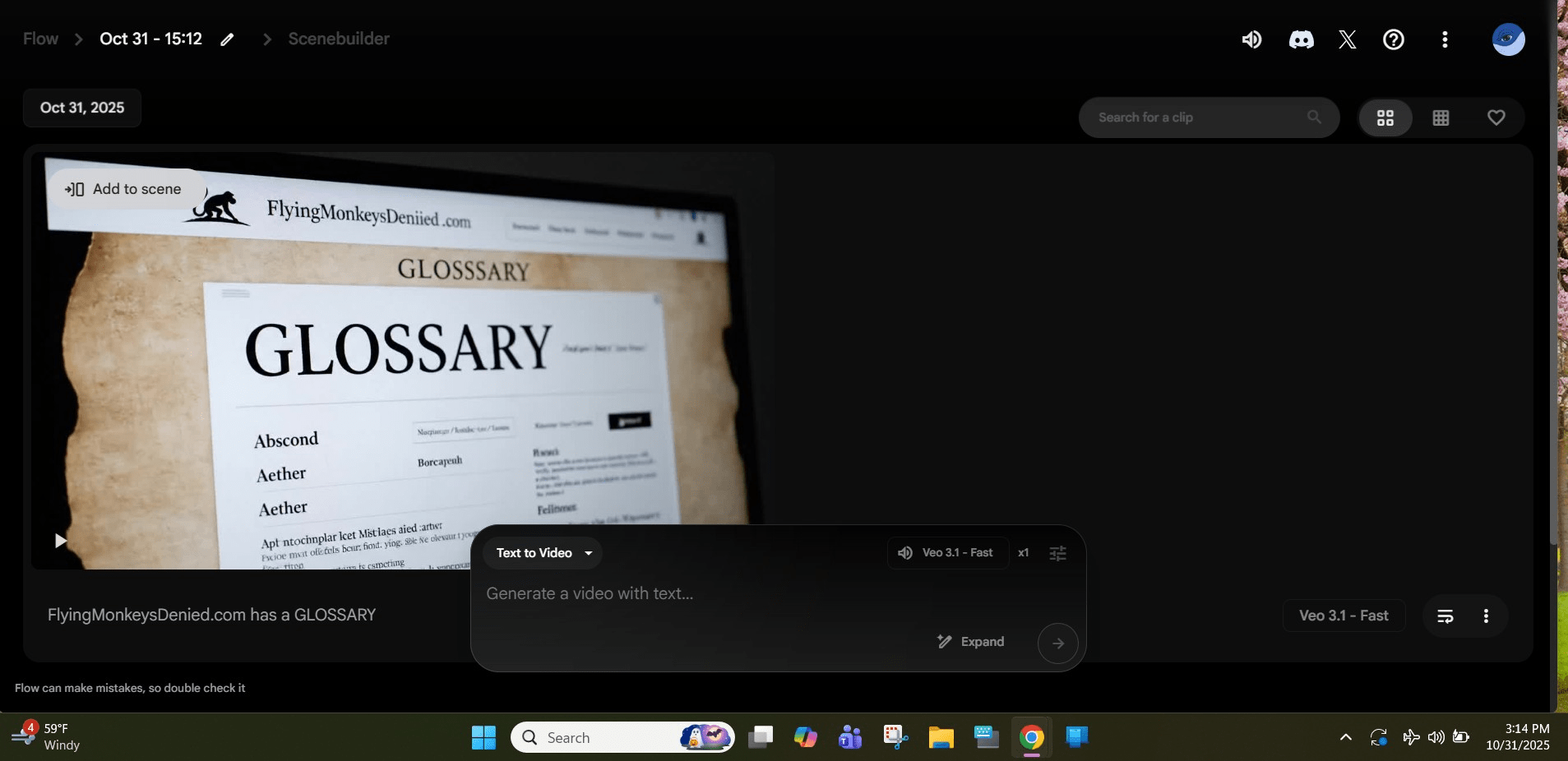Toggle the speaker audio icon in top bar

1251,39
